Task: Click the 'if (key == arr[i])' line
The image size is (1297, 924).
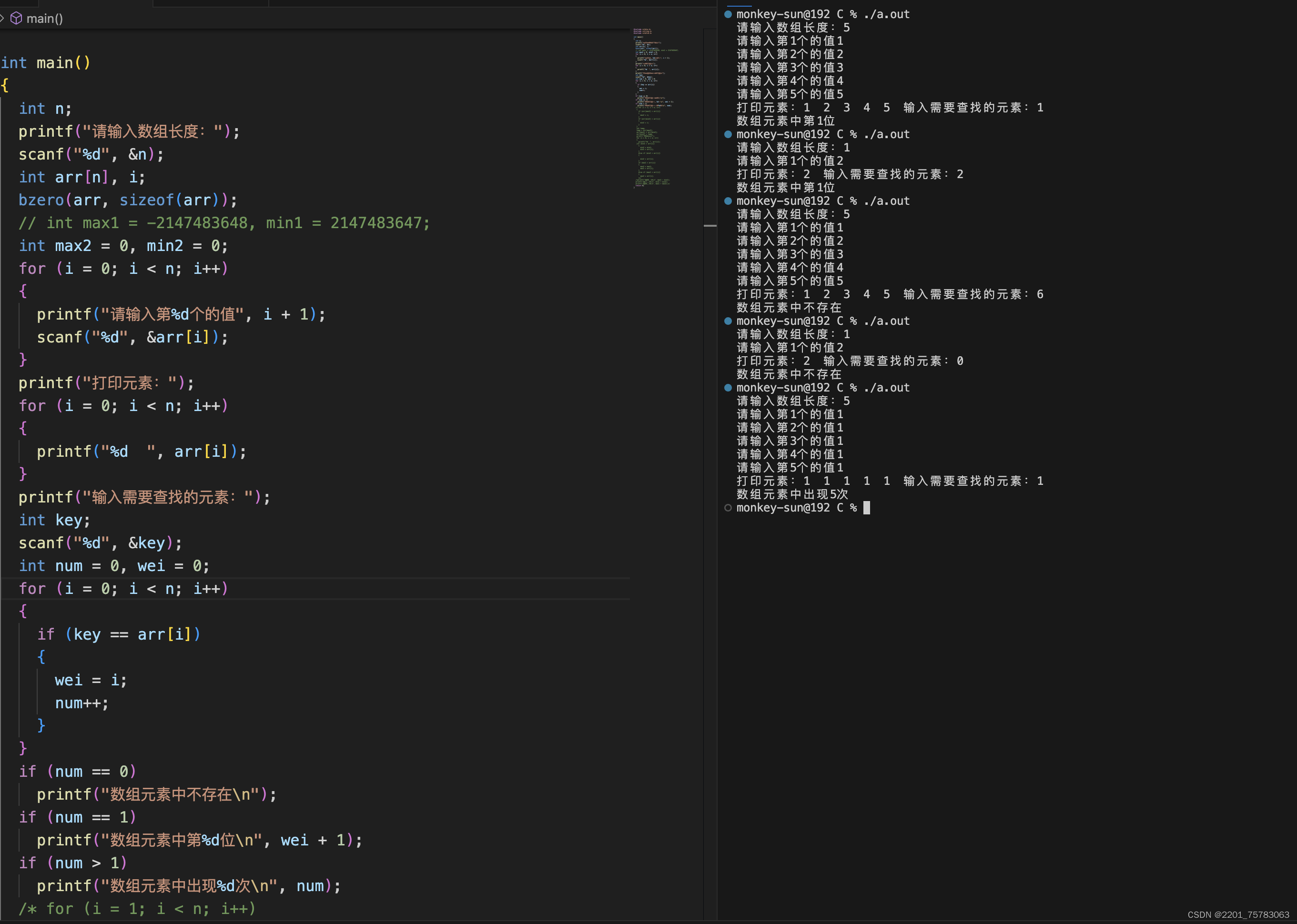Action: click(118, 634)
